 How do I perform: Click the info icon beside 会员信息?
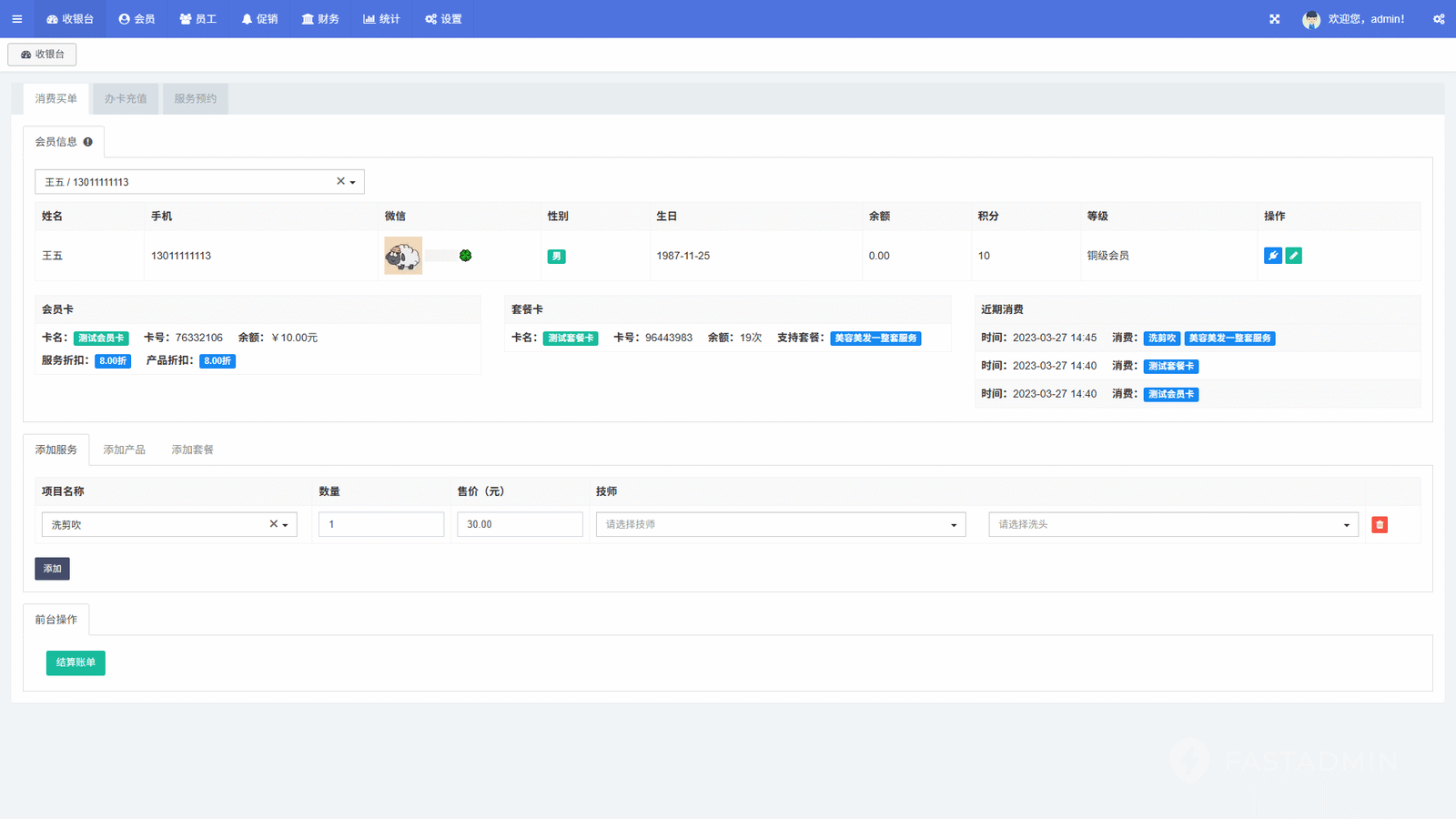(x=88, y=142)
